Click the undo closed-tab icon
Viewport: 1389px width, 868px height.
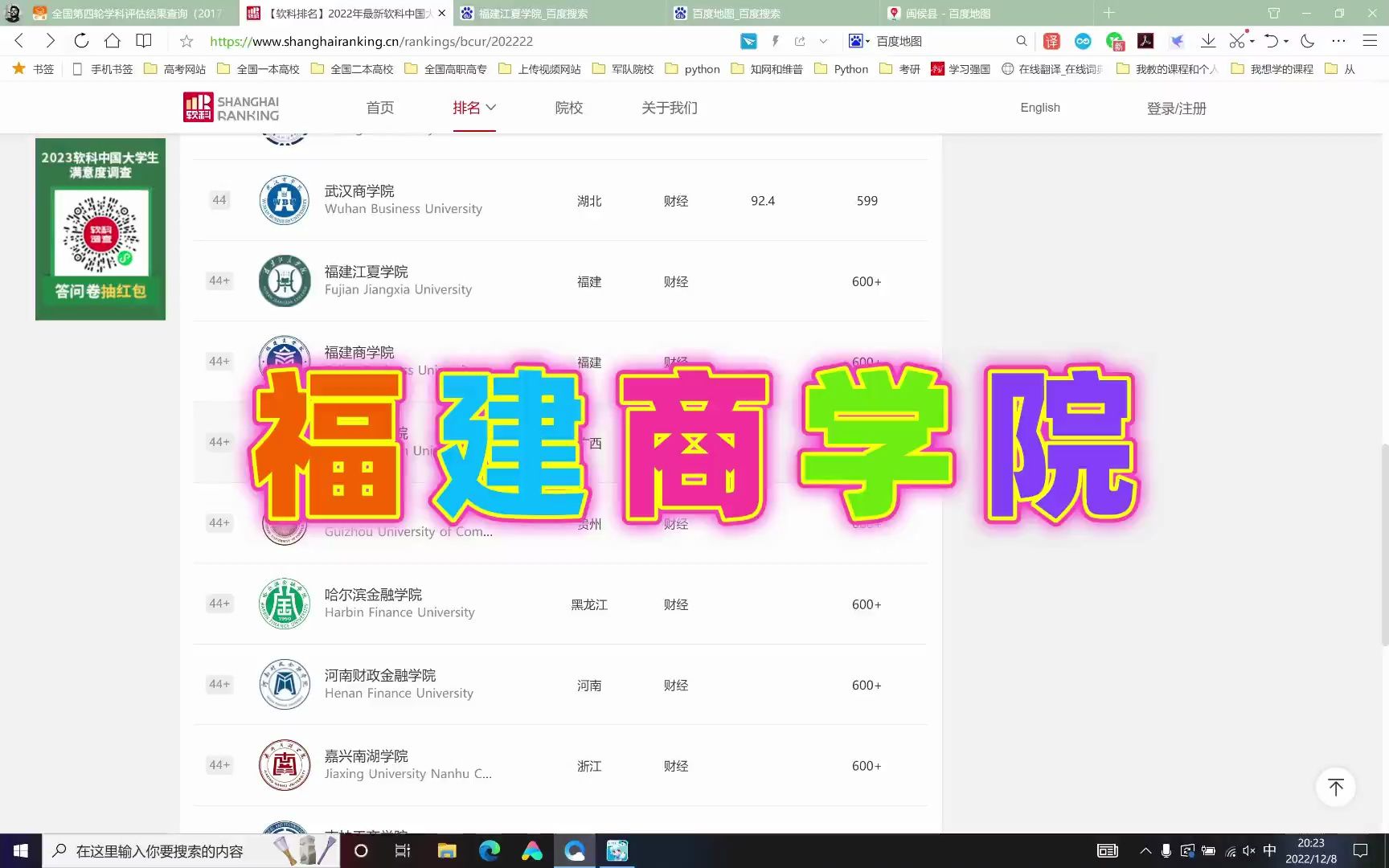coord(1271,41)
